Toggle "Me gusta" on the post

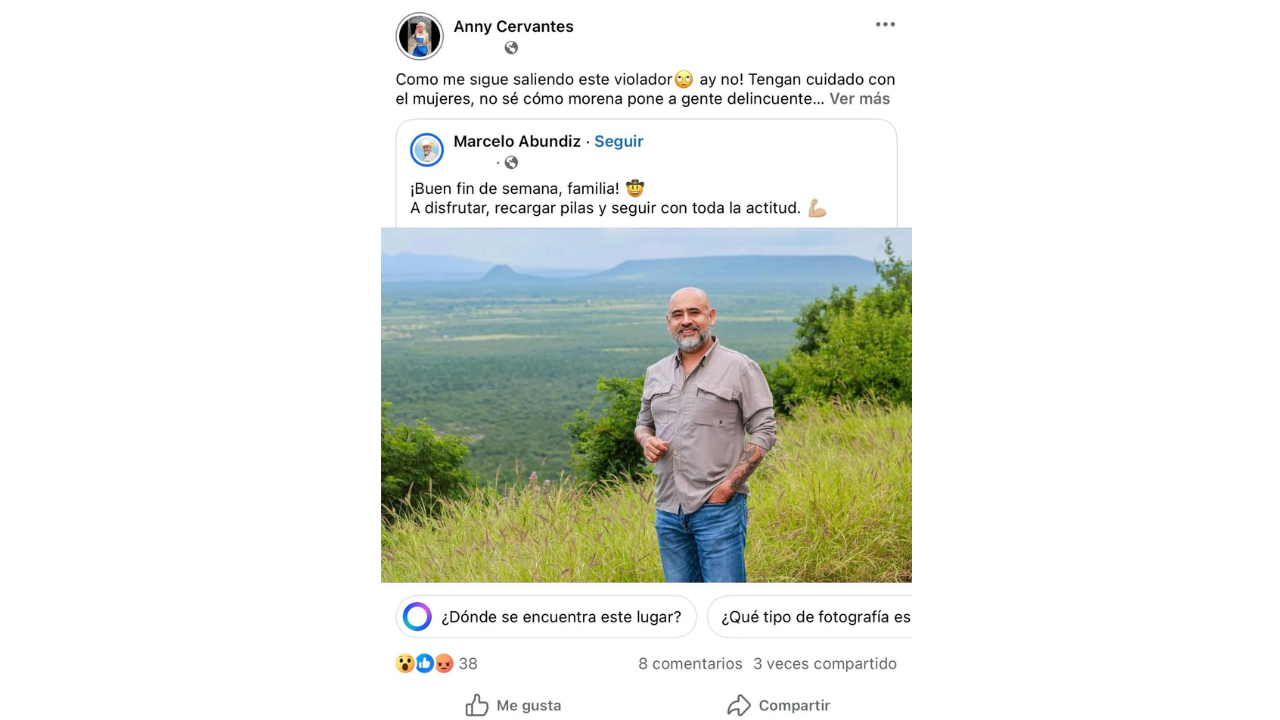[513, 706]
